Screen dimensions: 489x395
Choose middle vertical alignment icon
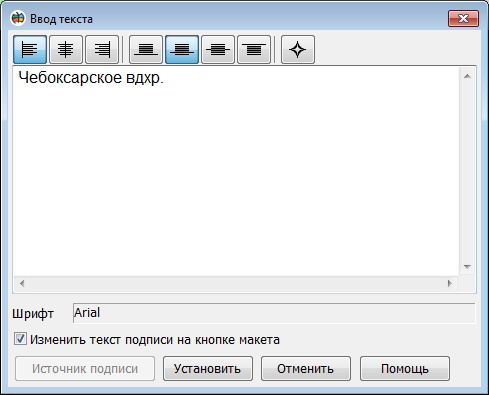[218, 49]
